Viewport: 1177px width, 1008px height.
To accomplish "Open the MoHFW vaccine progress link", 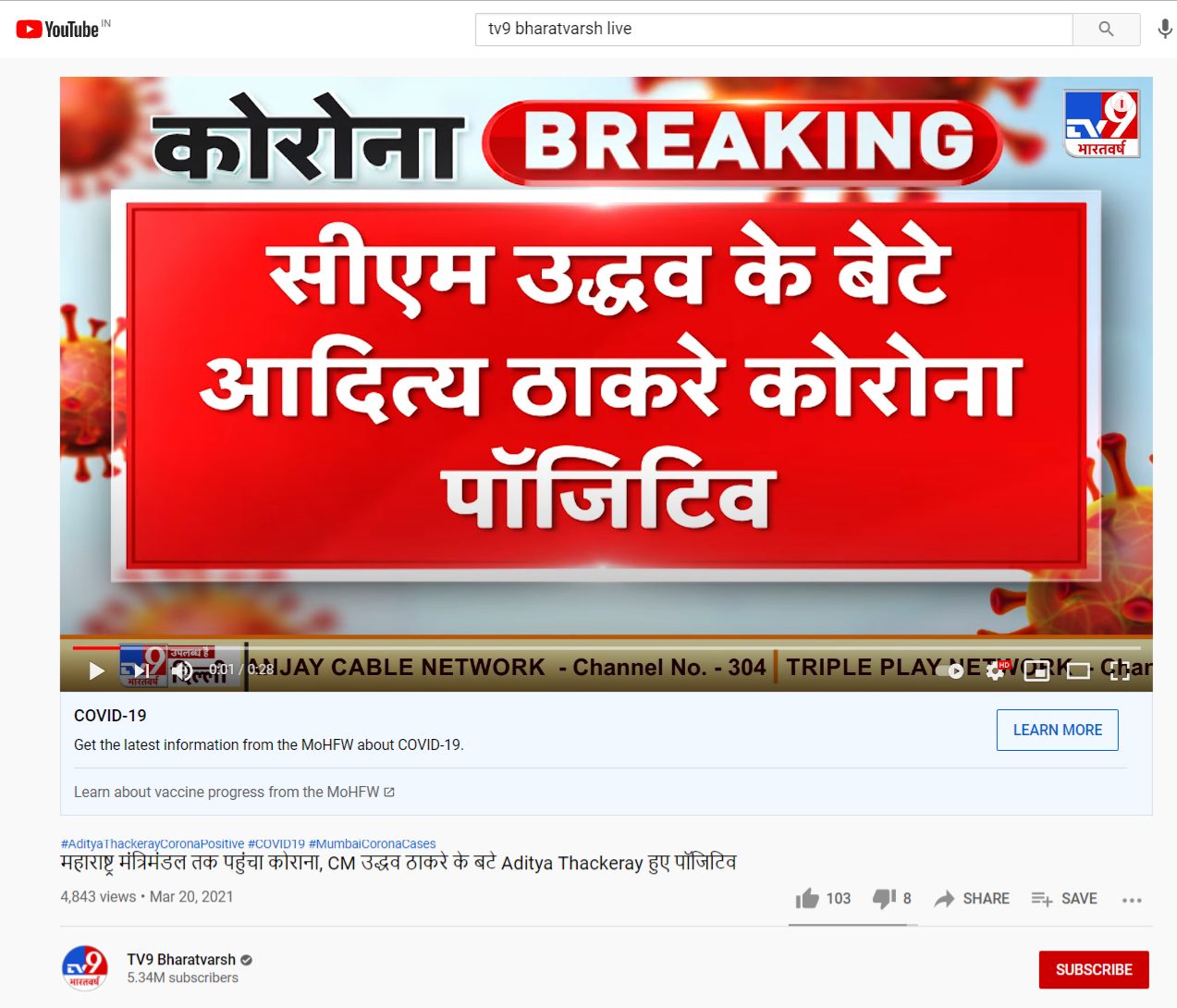I will 234,793.
